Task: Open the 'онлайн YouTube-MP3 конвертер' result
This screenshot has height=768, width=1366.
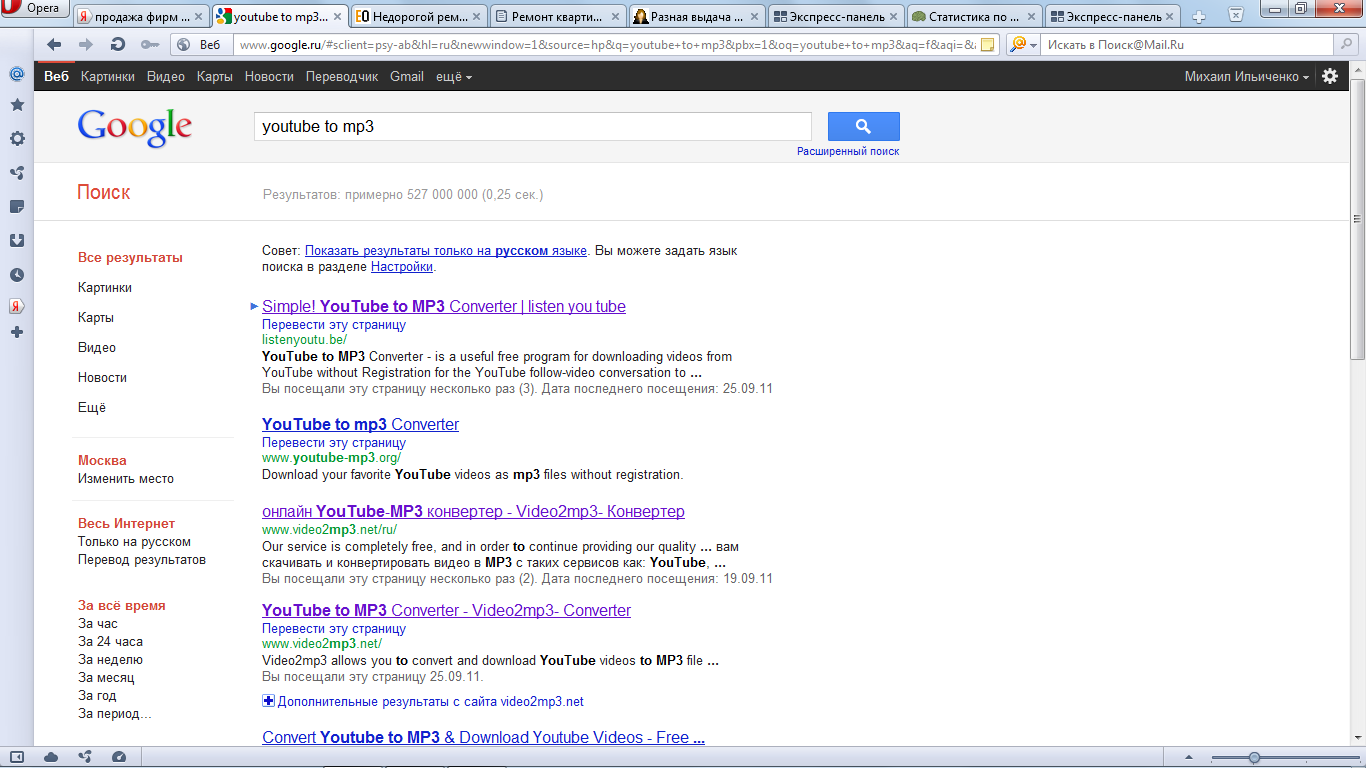Action: [473, 511]
